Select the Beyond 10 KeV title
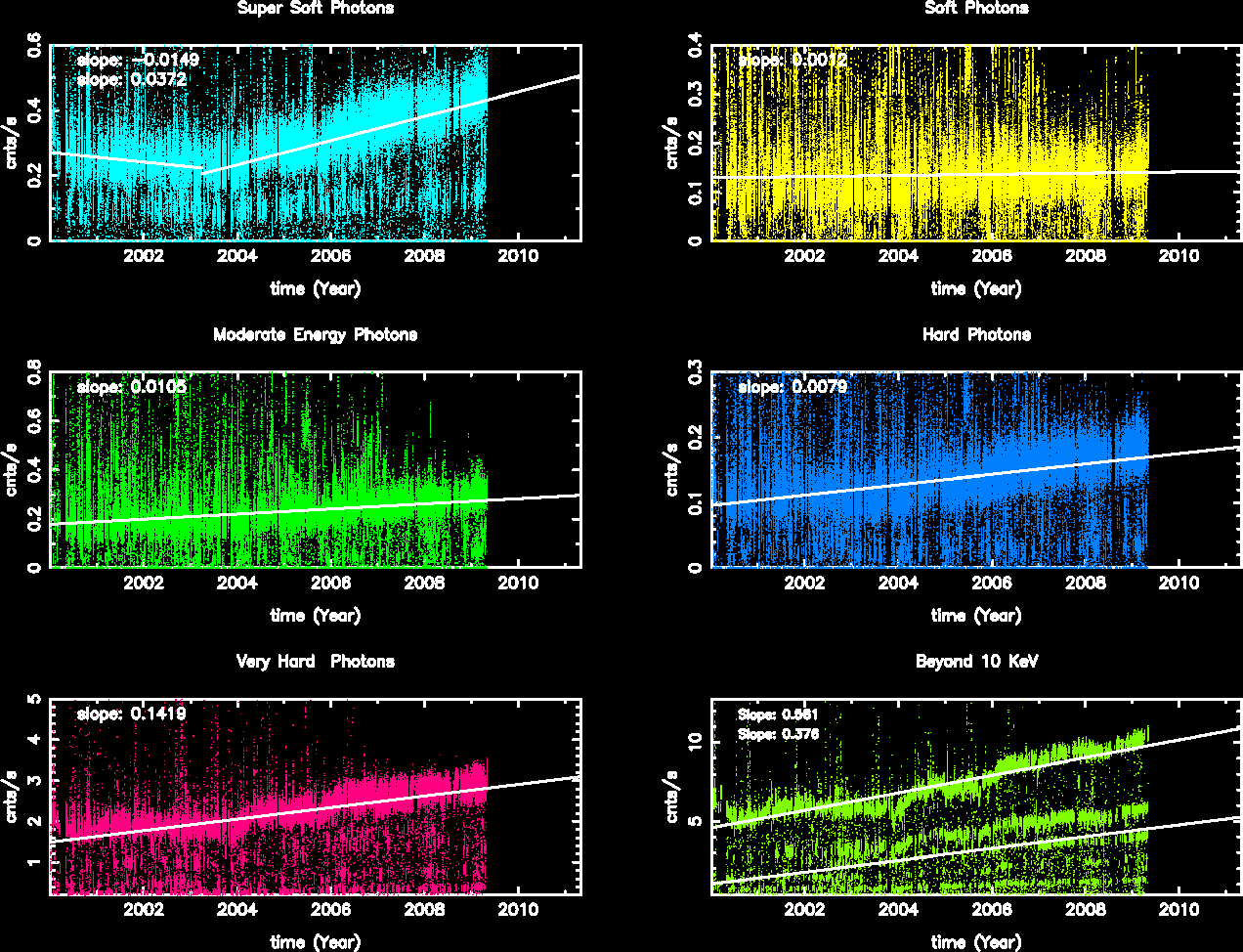The width and height of the screenshot is (1243, 952). point(976,662)
